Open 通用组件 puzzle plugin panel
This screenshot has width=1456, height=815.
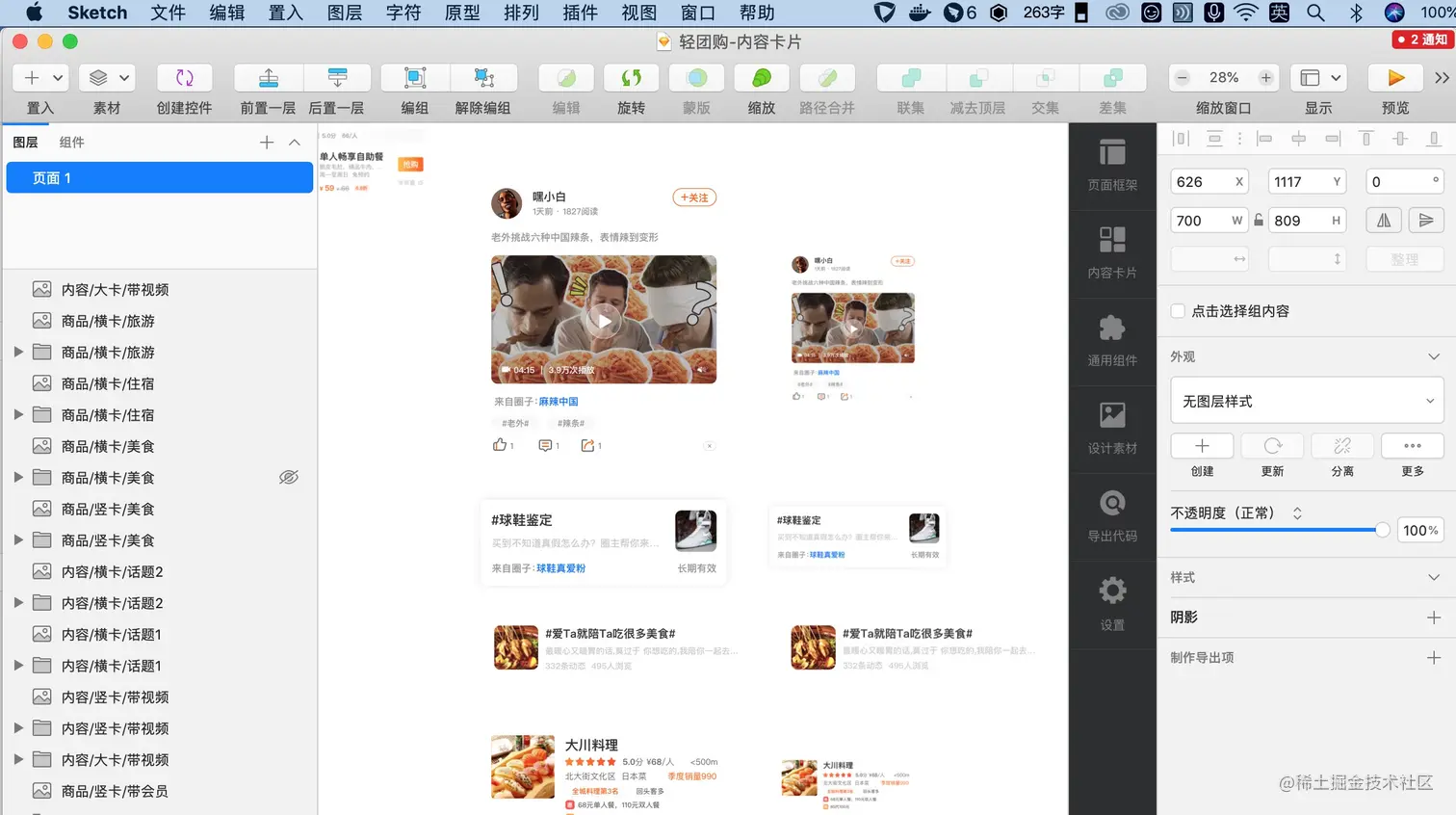point(1112,341)
